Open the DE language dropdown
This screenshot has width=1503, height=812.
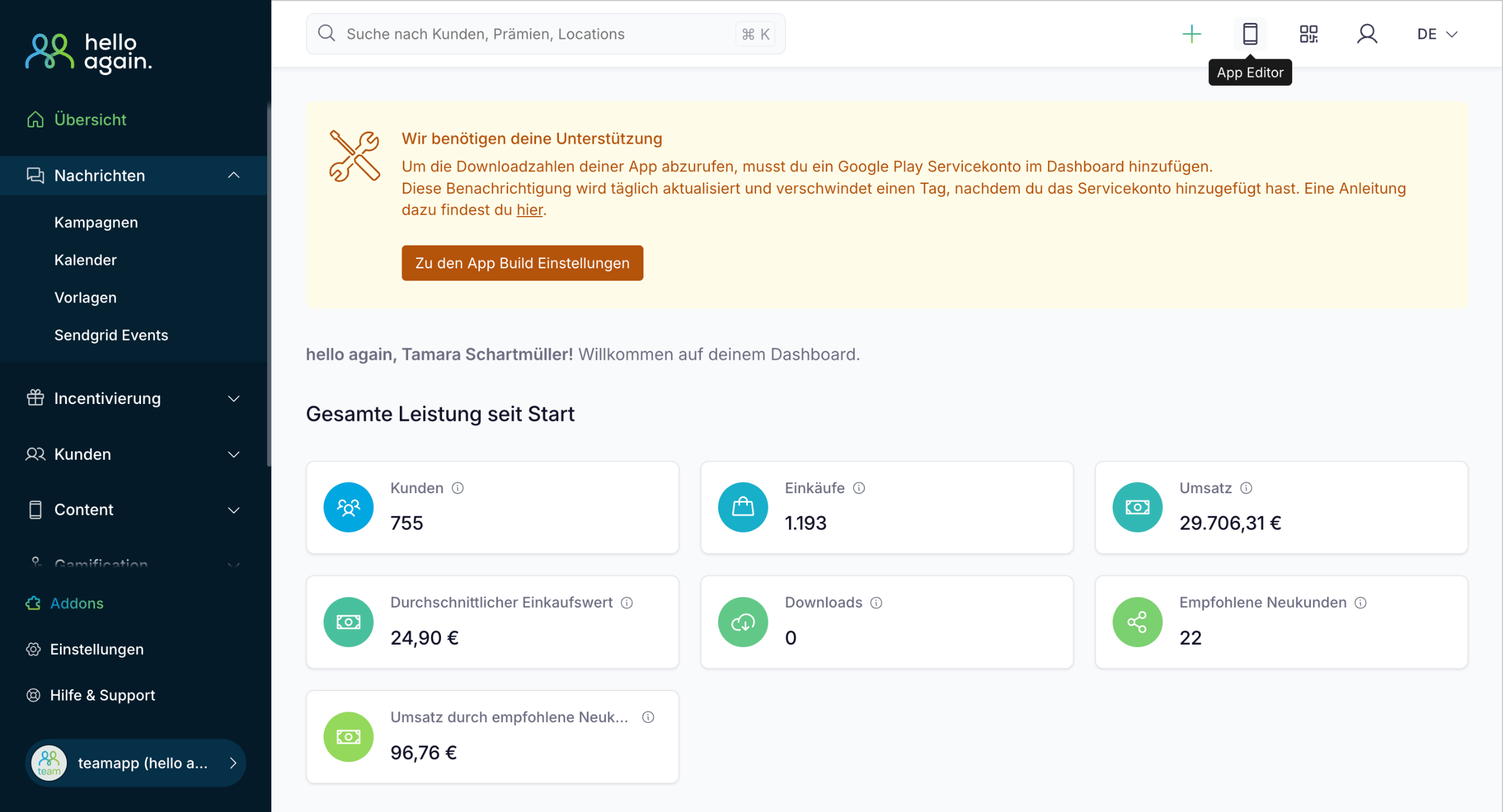(1437, 34)
